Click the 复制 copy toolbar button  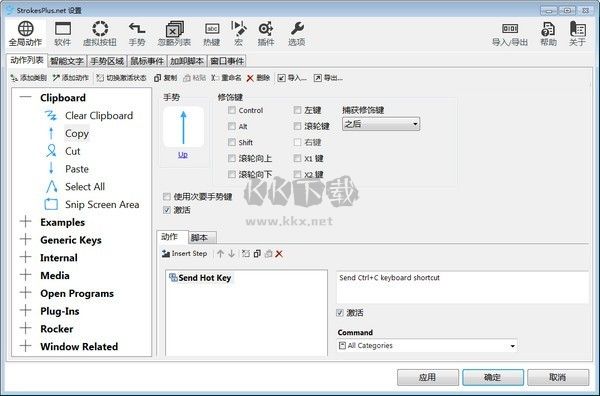(166, 78)
